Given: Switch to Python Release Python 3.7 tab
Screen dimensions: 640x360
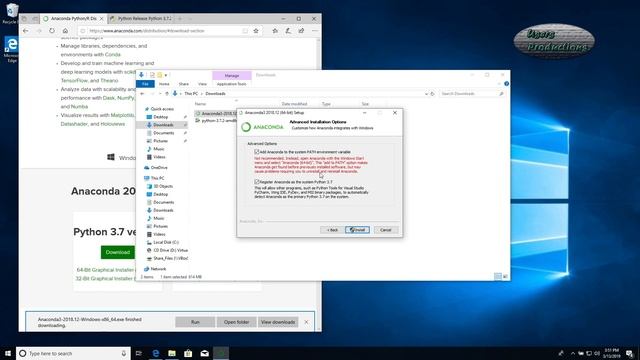Looking at the screenshot, I should (142, 19).
